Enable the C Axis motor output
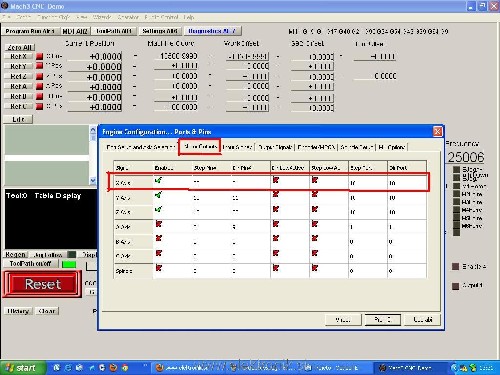The width and height of the screenshot is (500, 375). [159, 253]
